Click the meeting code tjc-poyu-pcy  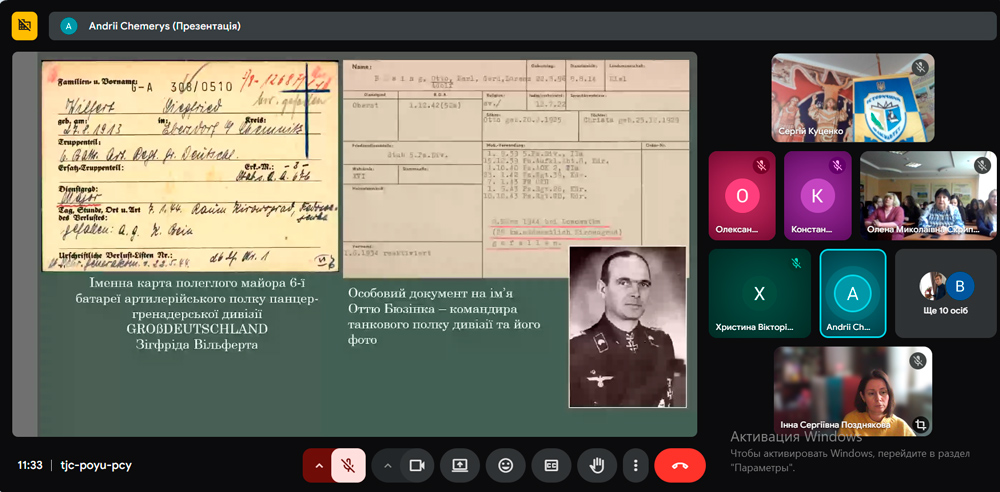(96, 465)
